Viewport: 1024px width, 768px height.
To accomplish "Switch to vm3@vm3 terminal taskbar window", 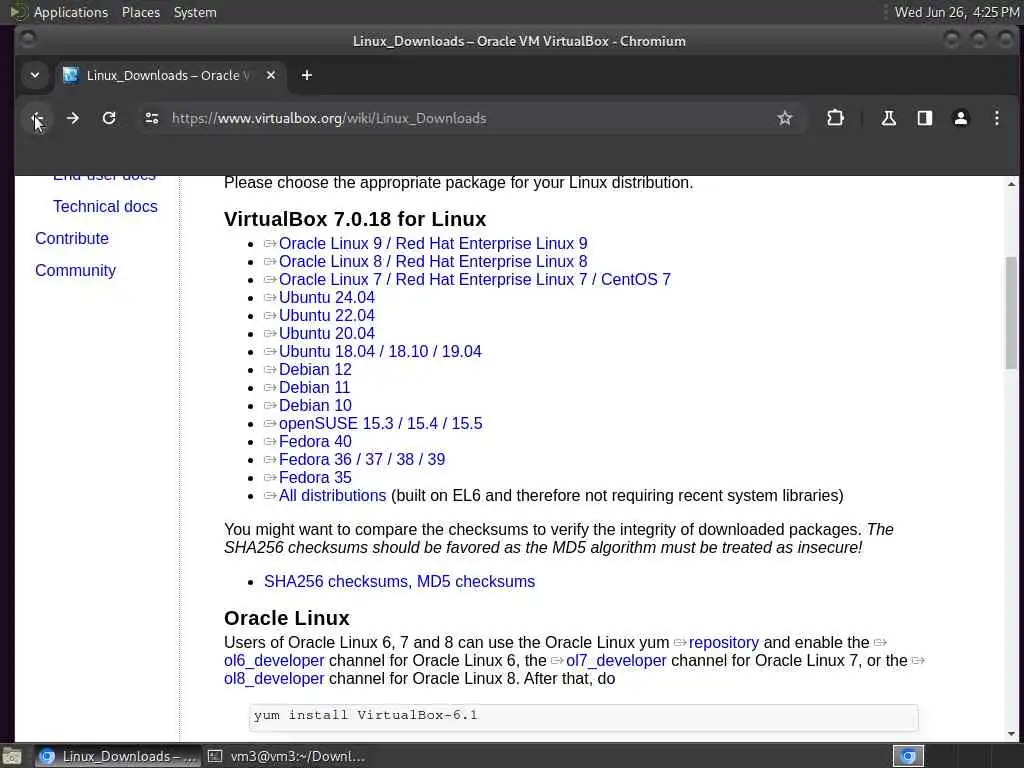I will point(286,756).
